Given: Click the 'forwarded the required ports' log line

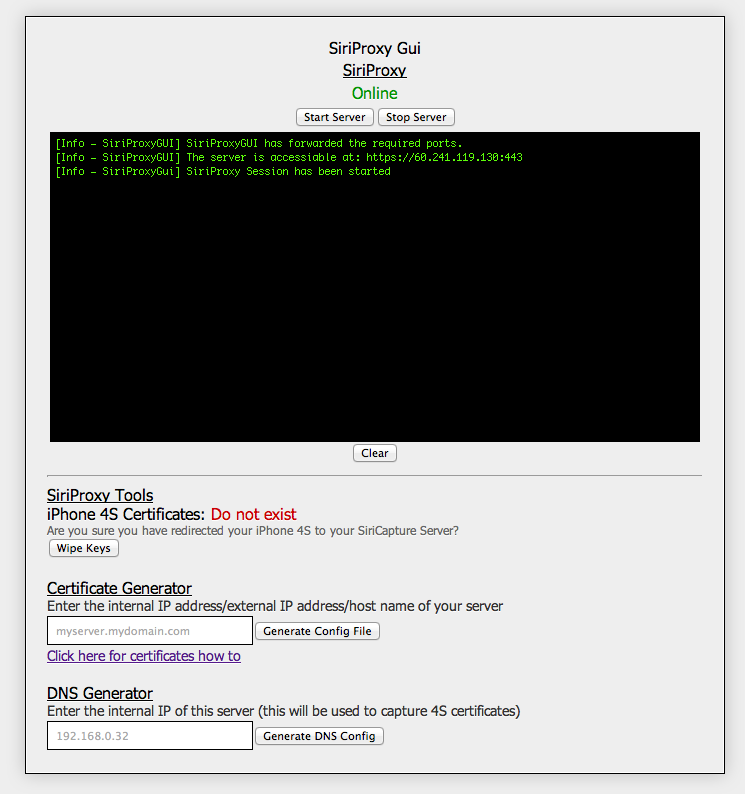Looking at the screenshot, I should click(258, 143).
